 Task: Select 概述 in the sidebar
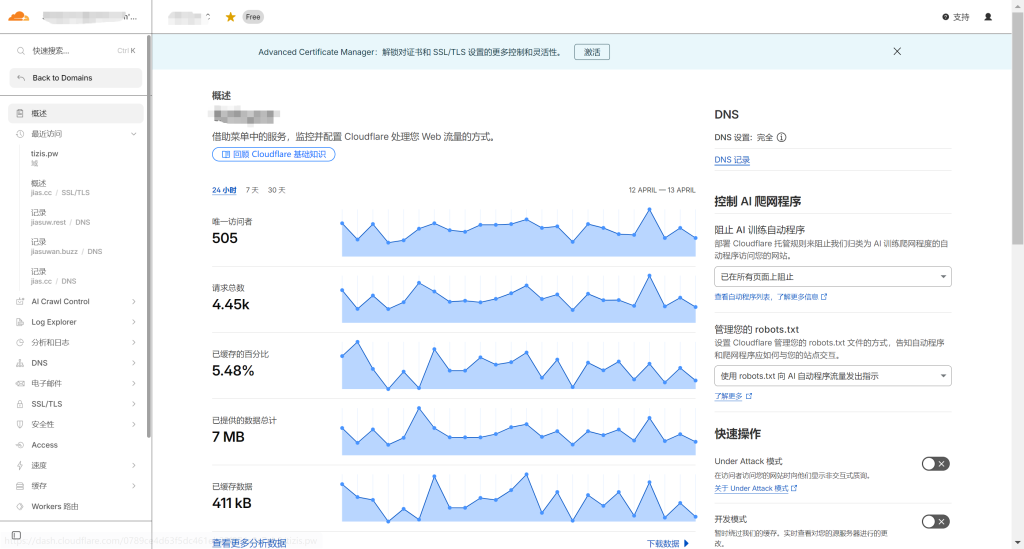(x=76, y=113)
